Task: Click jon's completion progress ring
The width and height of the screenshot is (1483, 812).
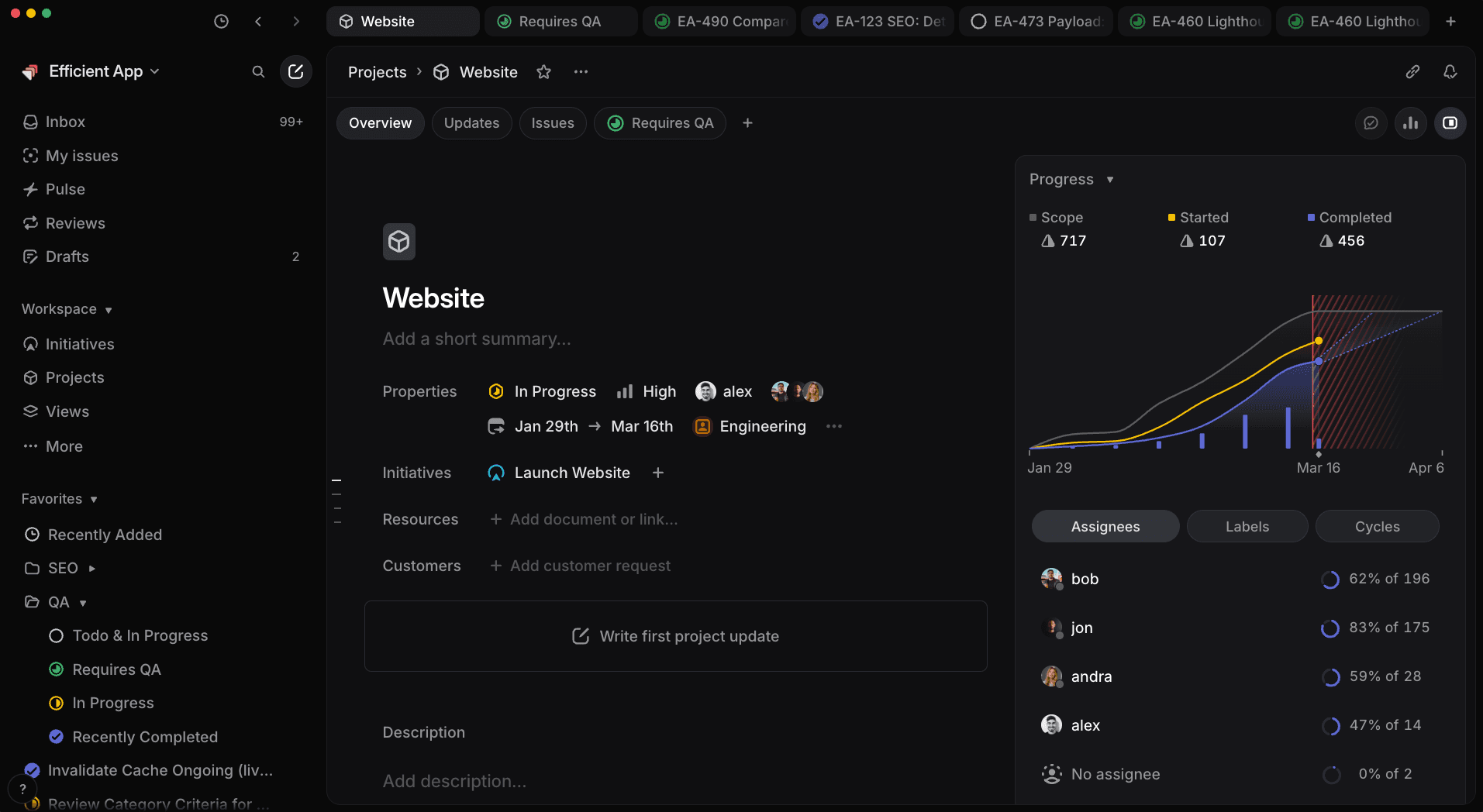Action: click(1331, 628)
